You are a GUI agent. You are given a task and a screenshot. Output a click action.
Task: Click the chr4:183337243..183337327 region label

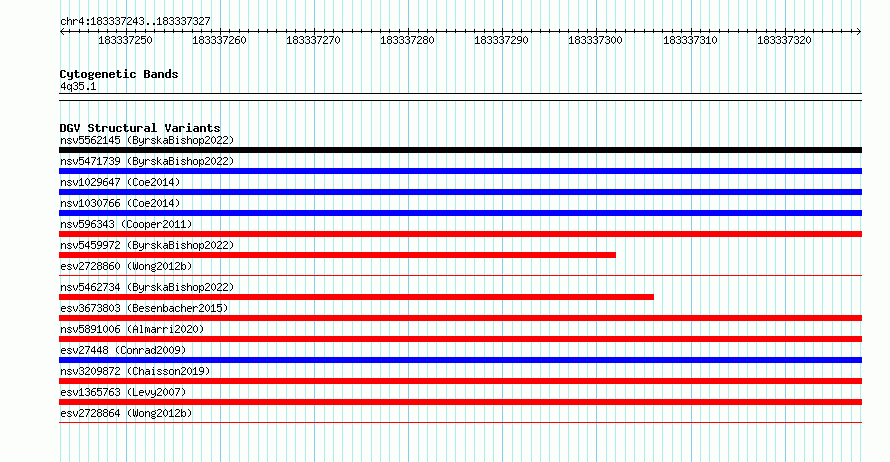click(135, 21)
